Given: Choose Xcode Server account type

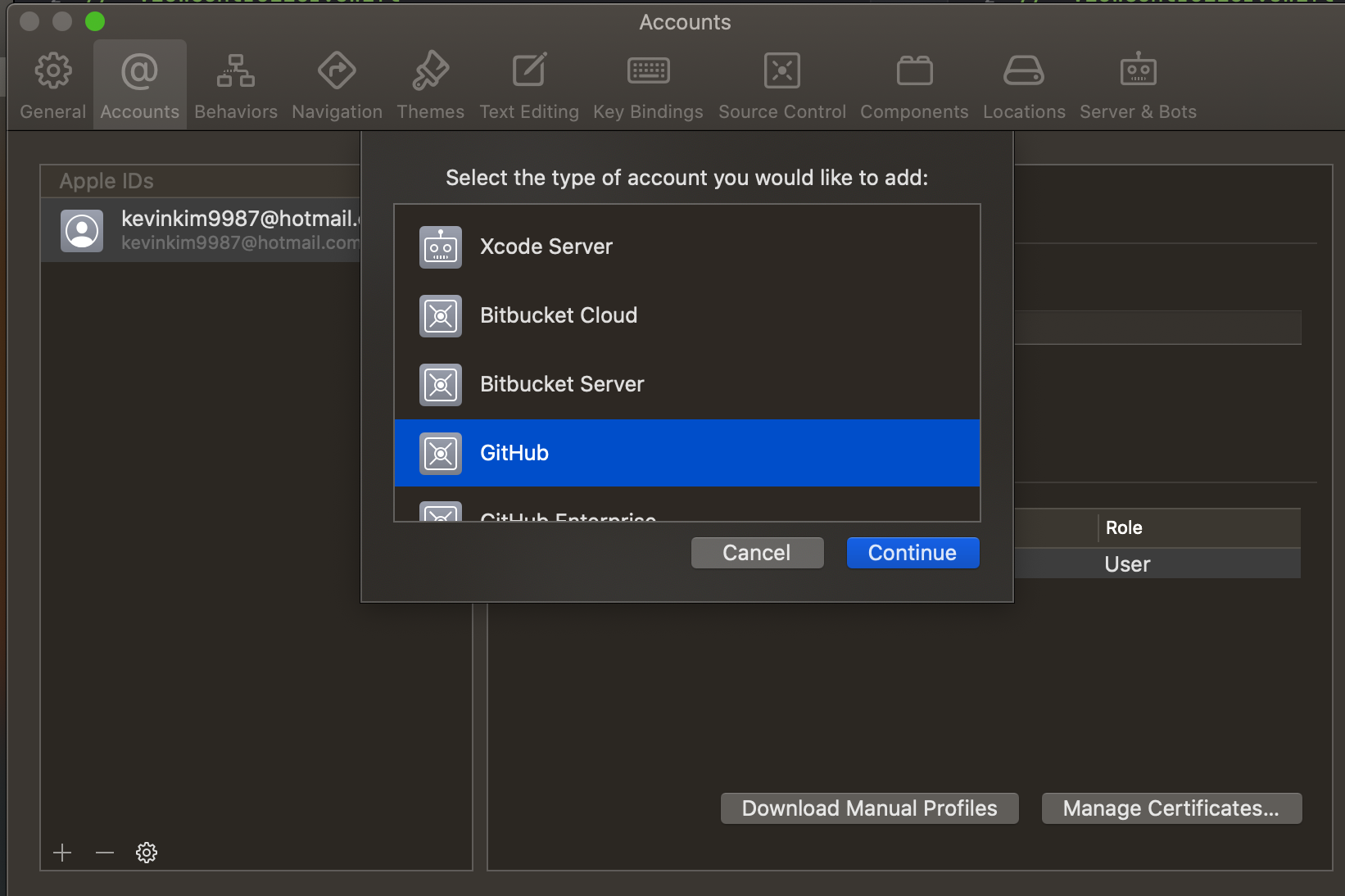Looking at the screenshot, I should (687, 247).
